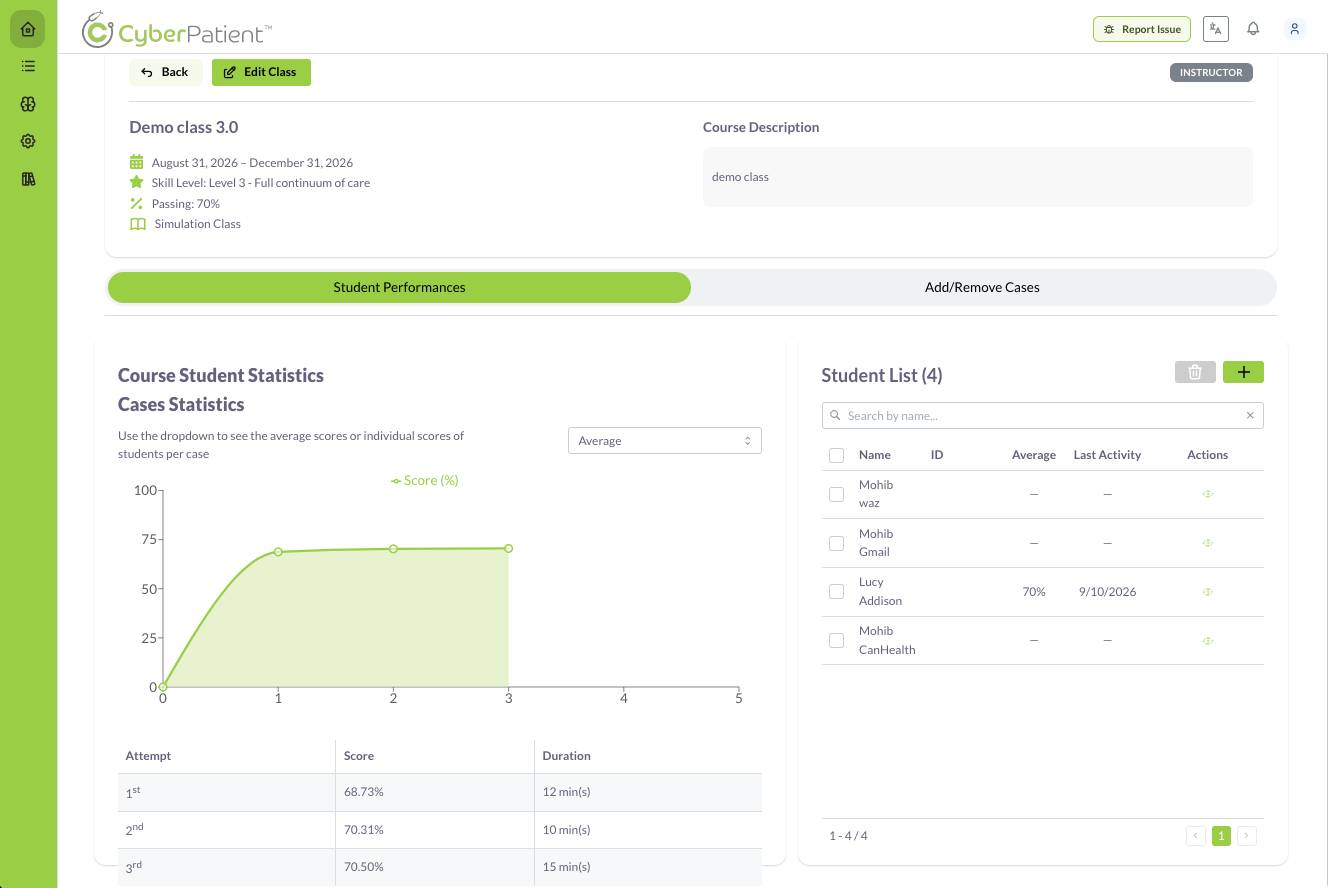Check the box for Lucy Addison
This screenshot has width=1328, height=888.
coord(837,592)
